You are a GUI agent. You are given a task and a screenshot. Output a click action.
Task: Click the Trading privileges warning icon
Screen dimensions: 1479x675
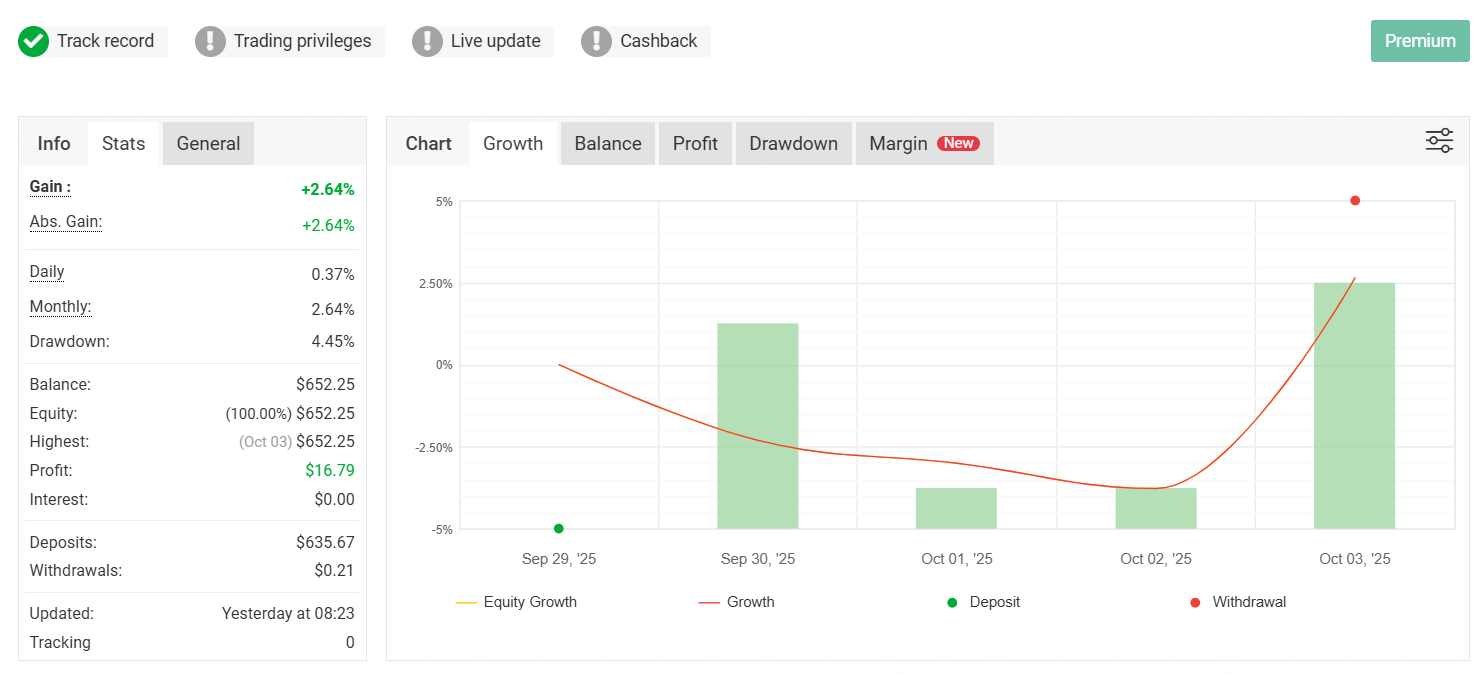click(210, 41)
